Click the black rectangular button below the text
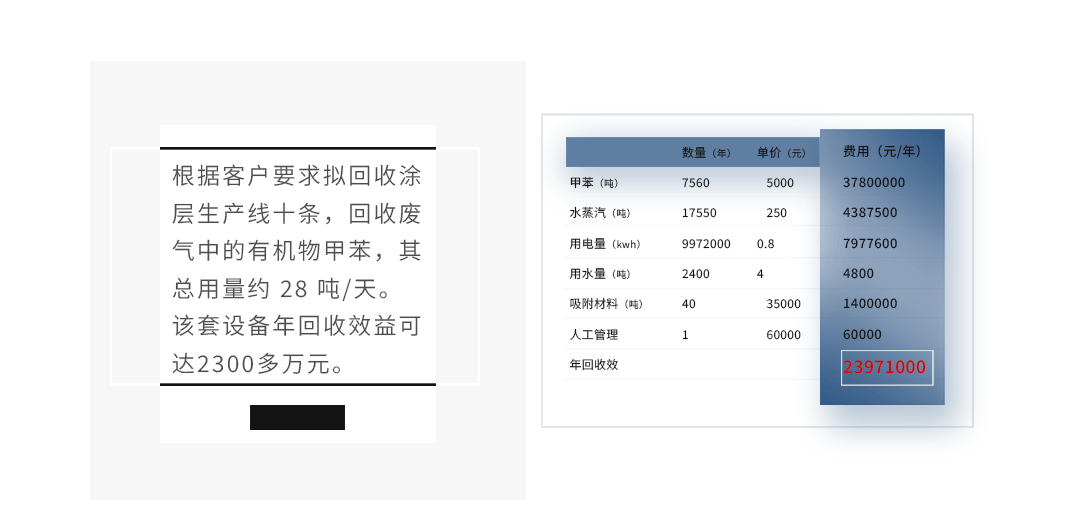This screenshot has width=1080, height=513. (x=297, y=417)
